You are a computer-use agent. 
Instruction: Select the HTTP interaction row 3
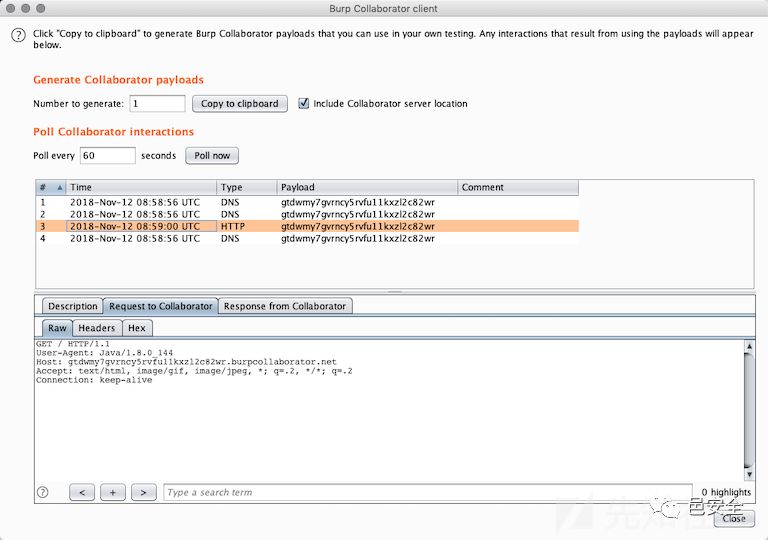(x=307, y=226)
